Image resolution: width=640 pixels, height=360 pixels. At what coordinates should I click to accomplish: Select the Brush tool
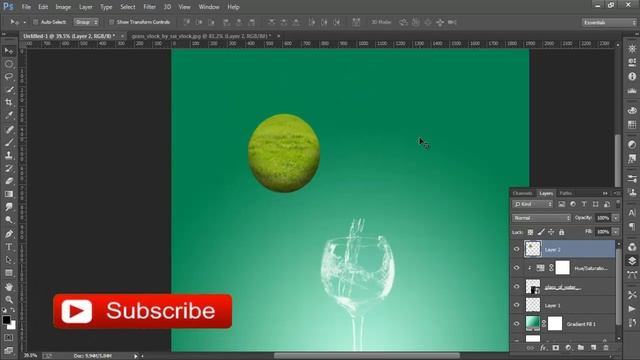point(9,142)
